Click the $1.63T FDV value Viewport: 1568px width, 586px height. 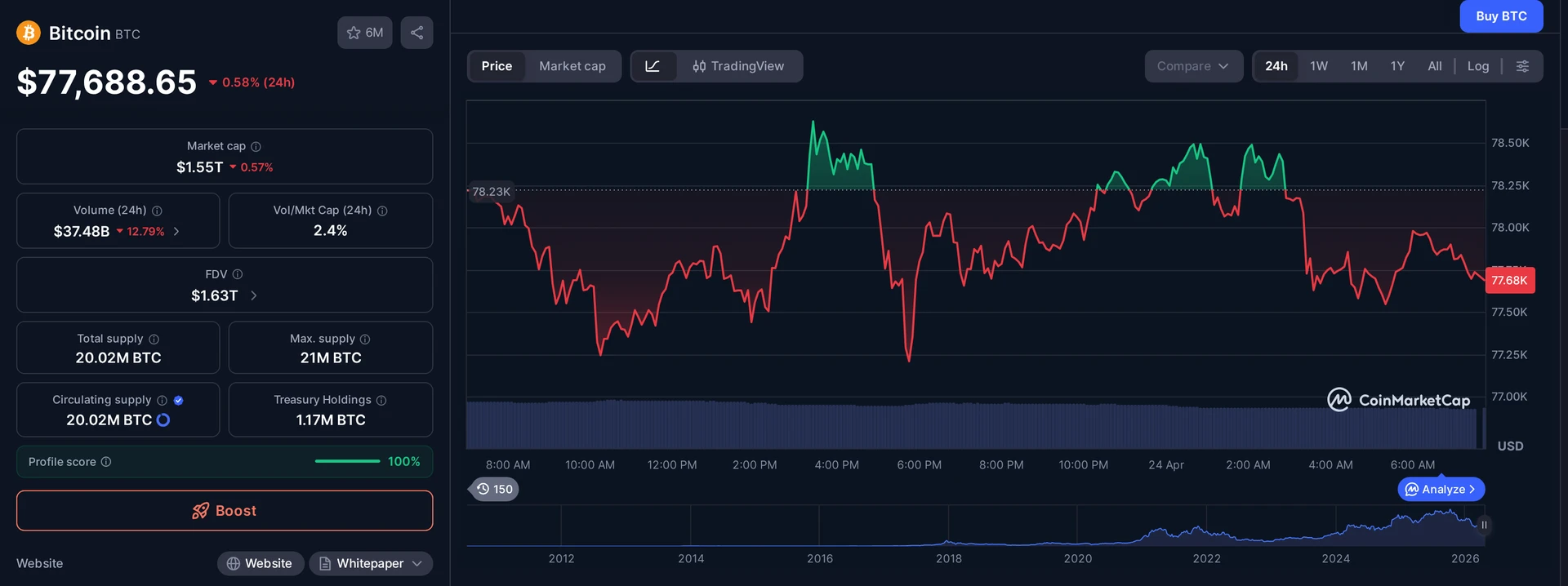[x=215, y=295]
